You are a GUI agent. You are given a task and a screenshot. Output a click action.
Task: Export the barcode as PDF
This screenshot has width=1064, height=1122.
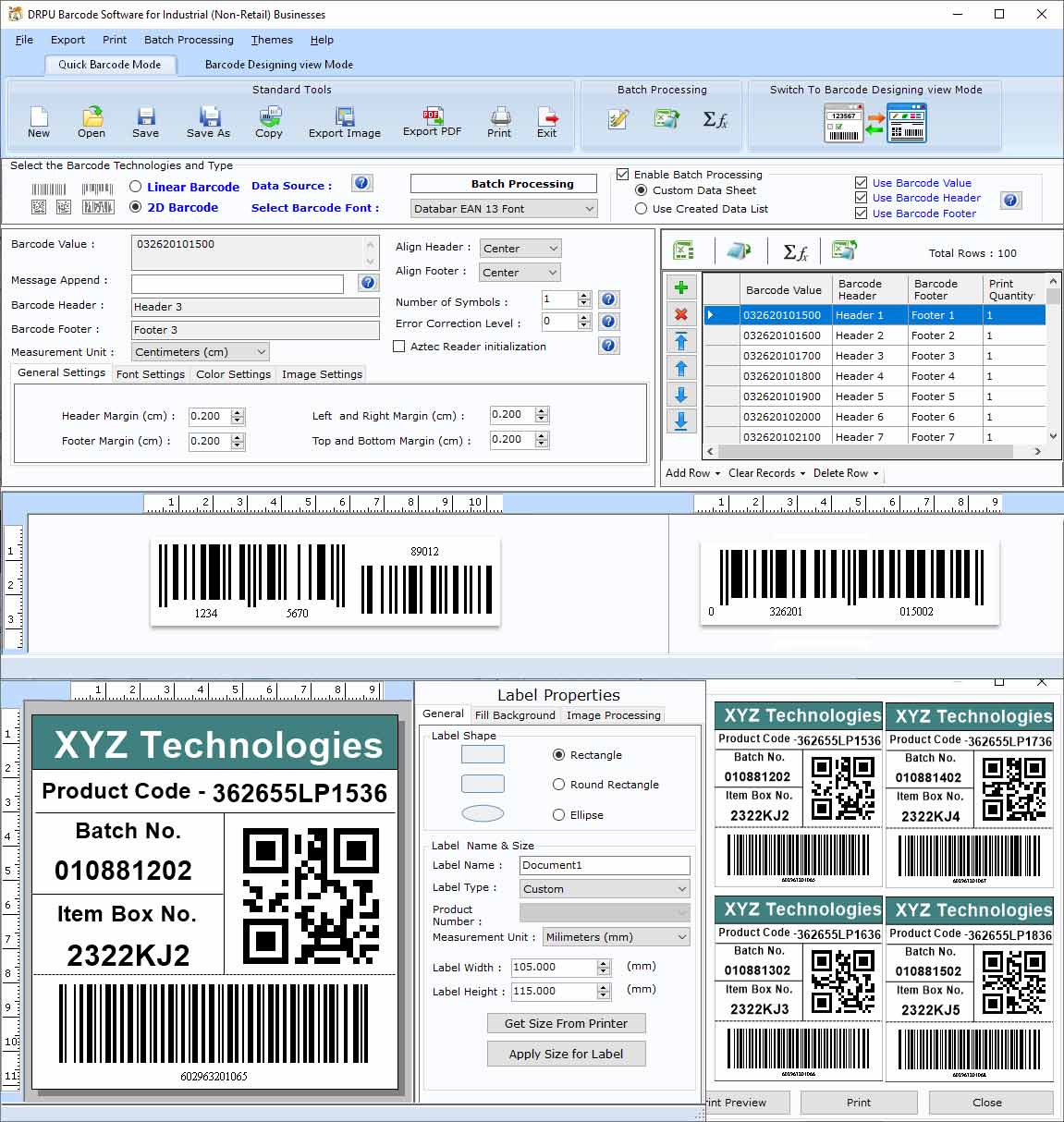click(x=431, y=120)
